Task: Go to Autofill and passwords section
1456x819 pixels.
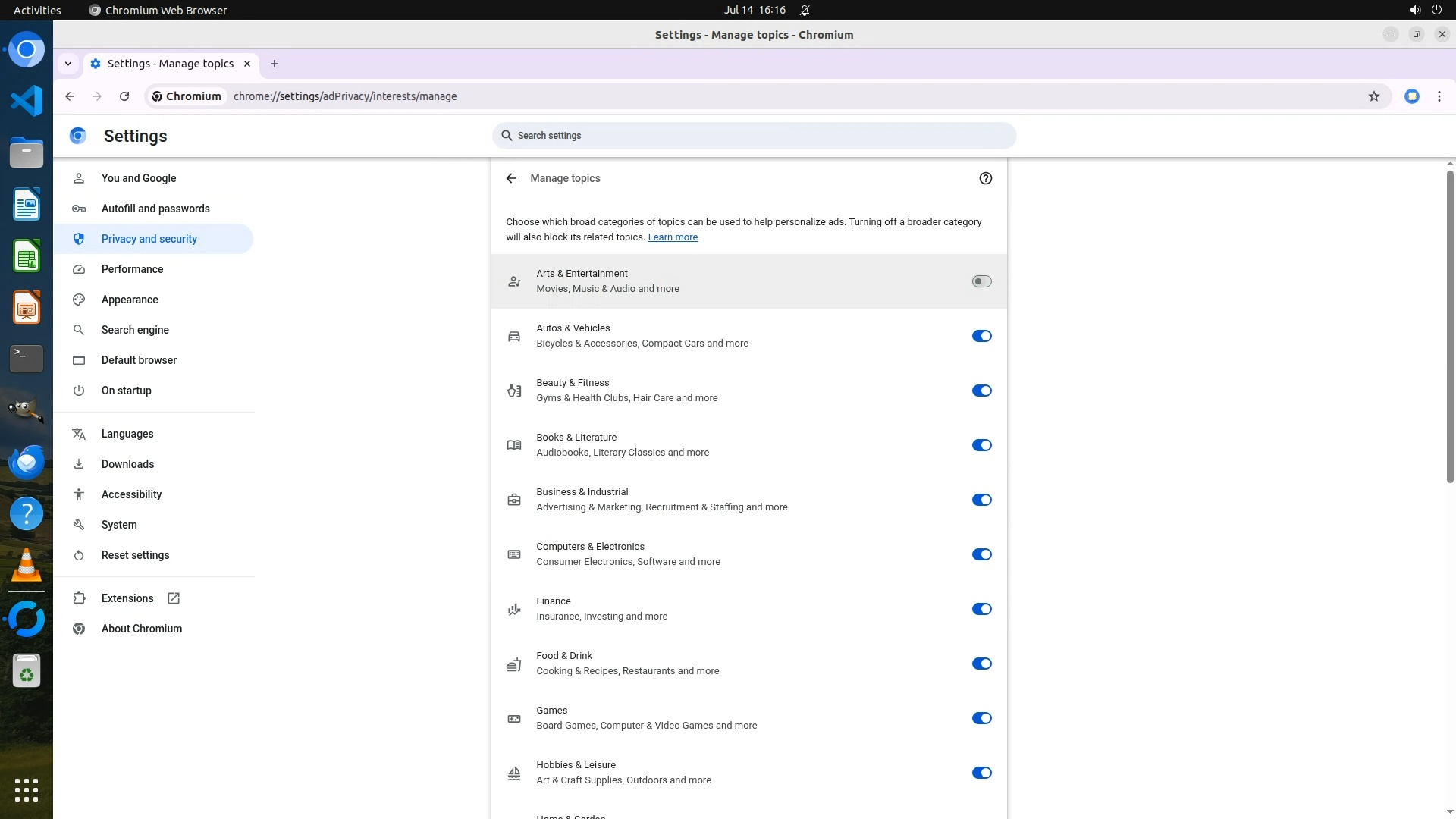Action: tap(155, 209)
